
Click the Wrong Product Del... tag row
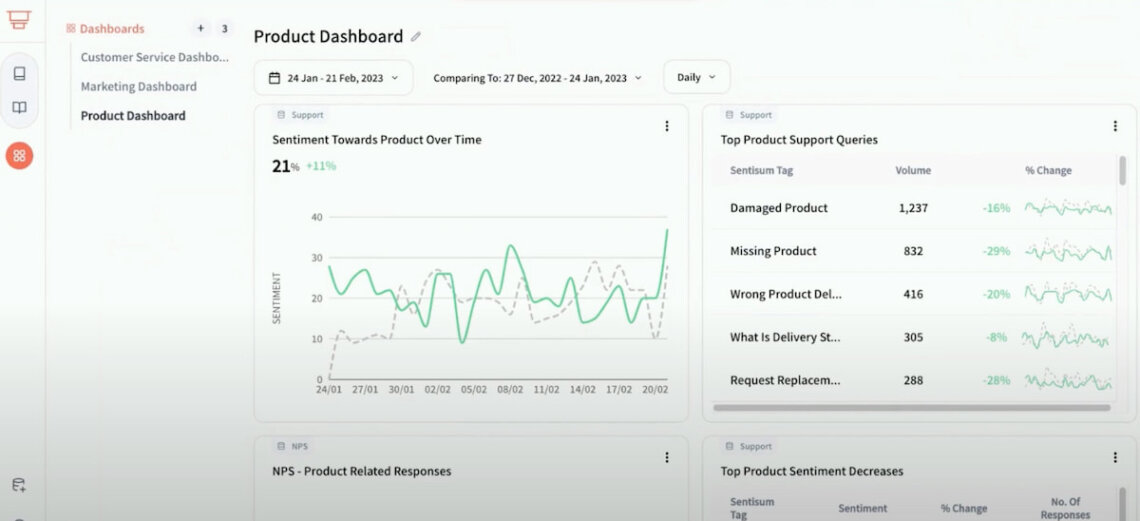click(913, 294)
